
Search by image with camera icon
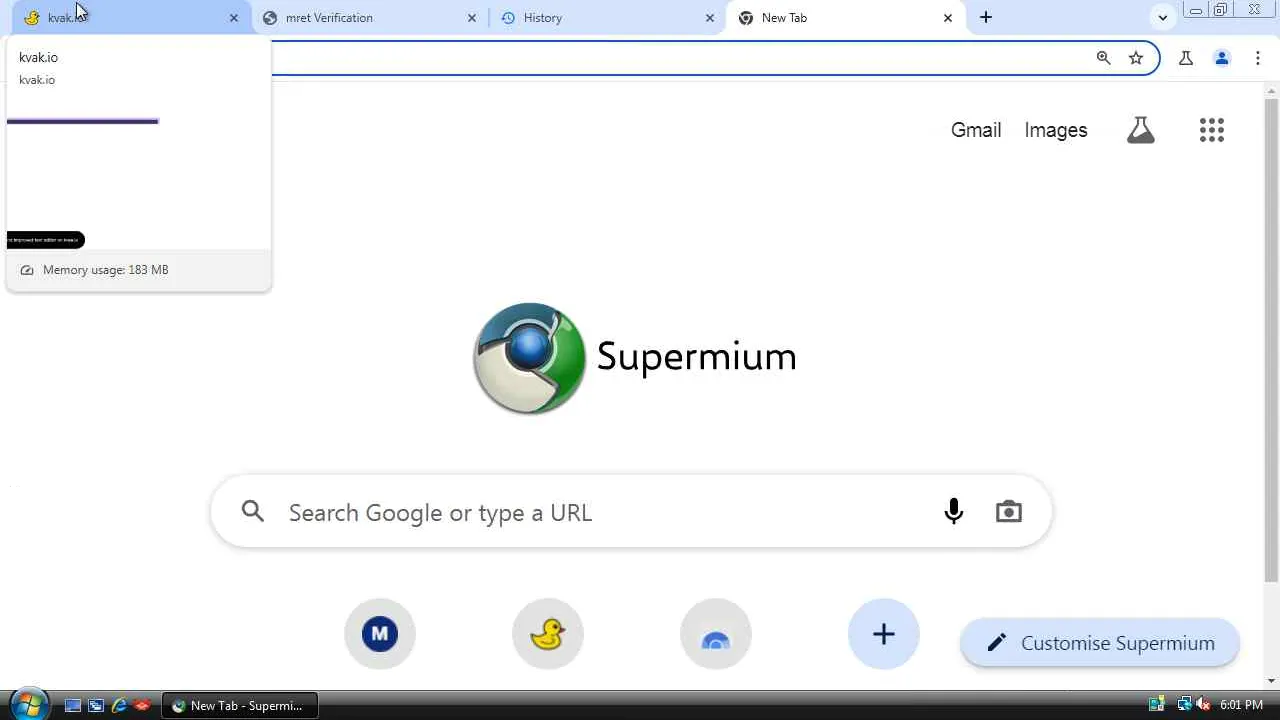point(1009,512)
